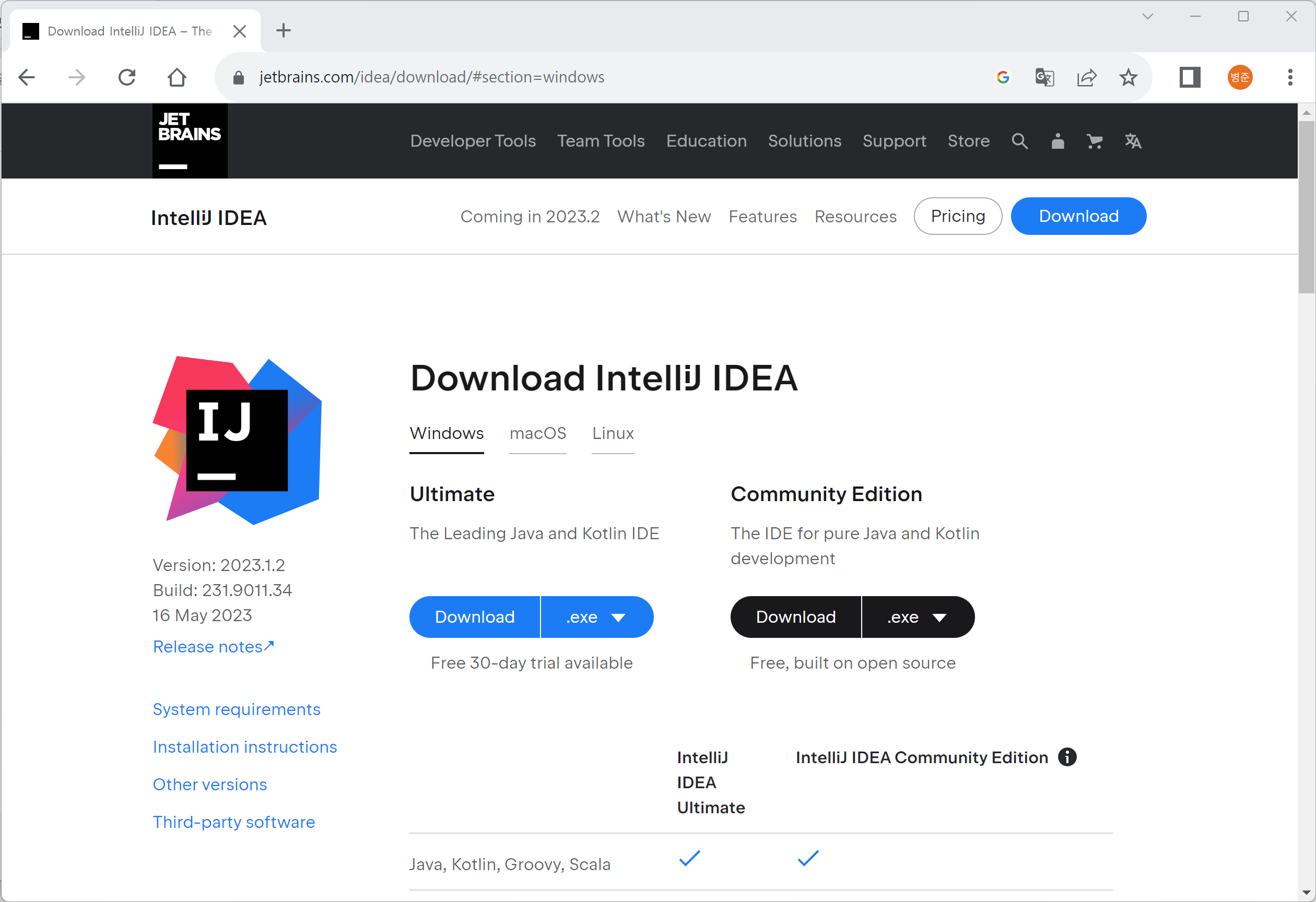Switch to the macOS tab
Screen dimensions: 1316x902
tap(537, 433)
